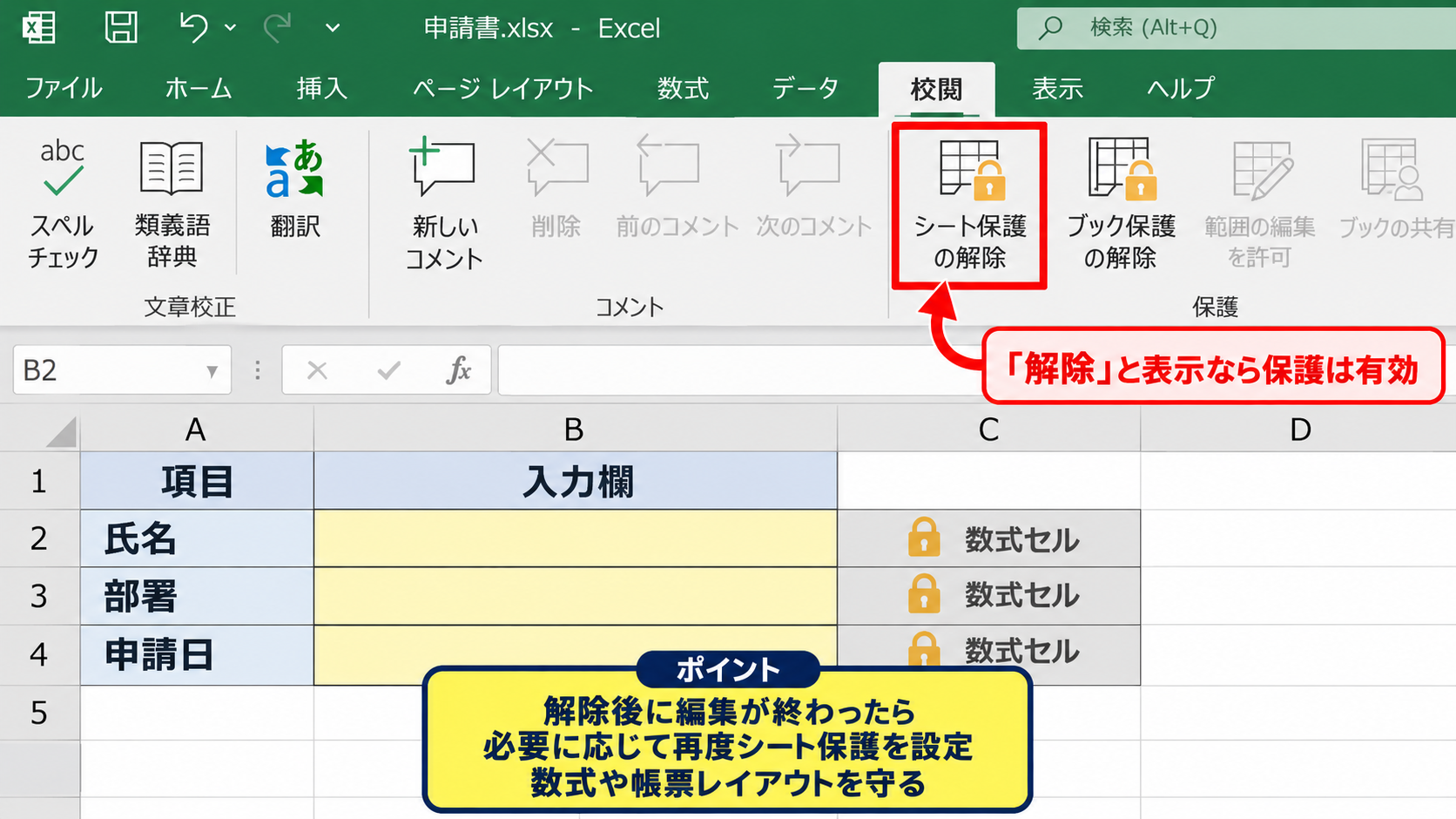This screenshot has height=819, width=1456.
Task: Open the ファイル tab
Action: 64,88
